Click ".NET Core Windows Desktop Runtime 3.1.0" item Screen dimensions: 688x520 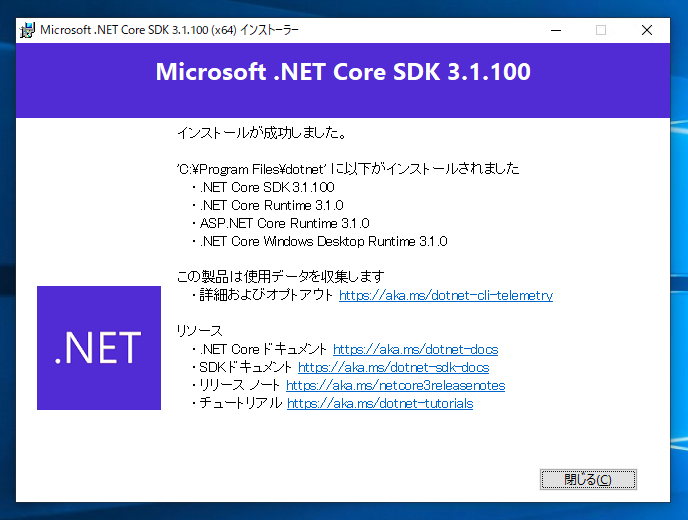click(x=323, y=241)
